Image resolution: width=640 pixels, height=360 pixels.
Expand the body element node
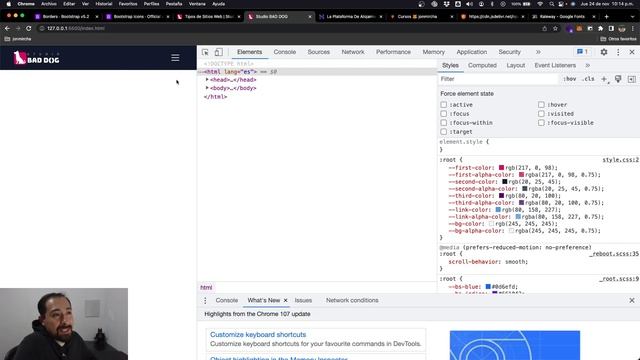[x=207, y=88]
